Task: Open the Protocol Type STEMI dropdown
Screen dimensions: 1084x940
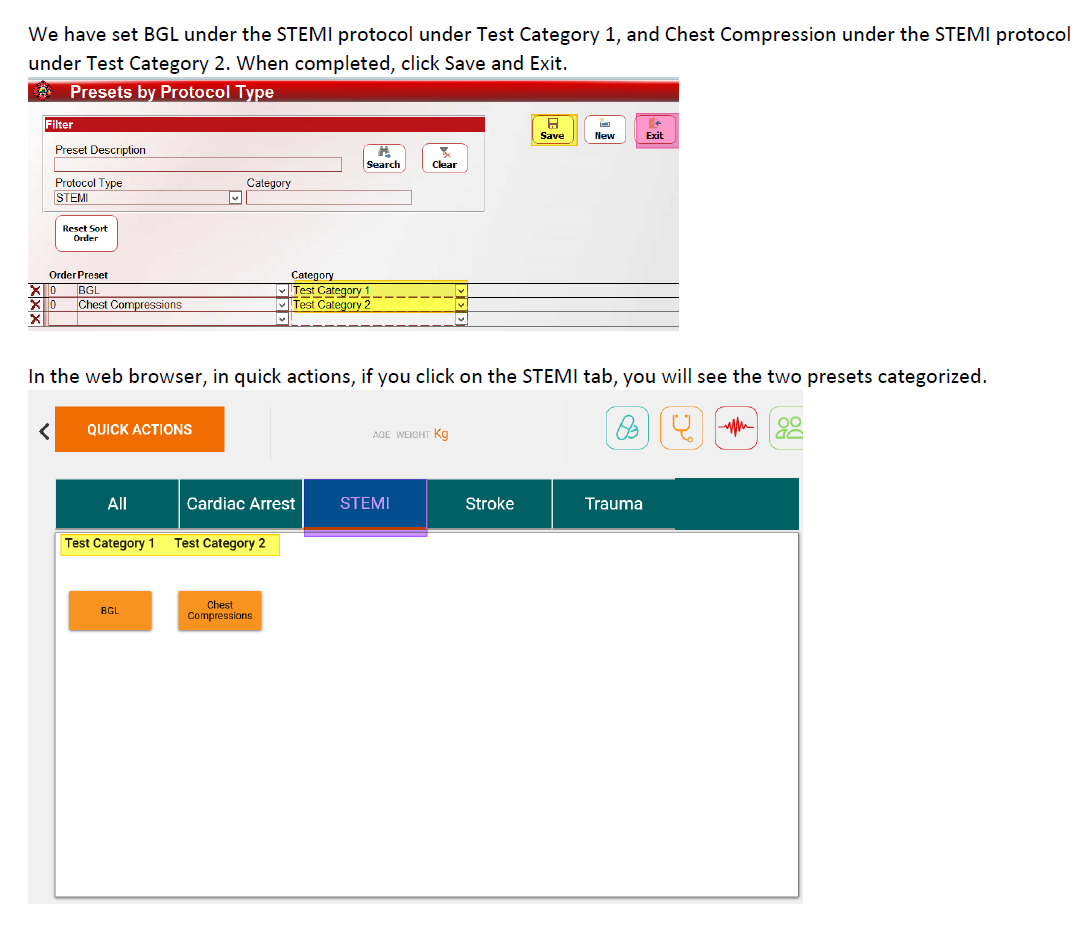Action: [235, 198]
